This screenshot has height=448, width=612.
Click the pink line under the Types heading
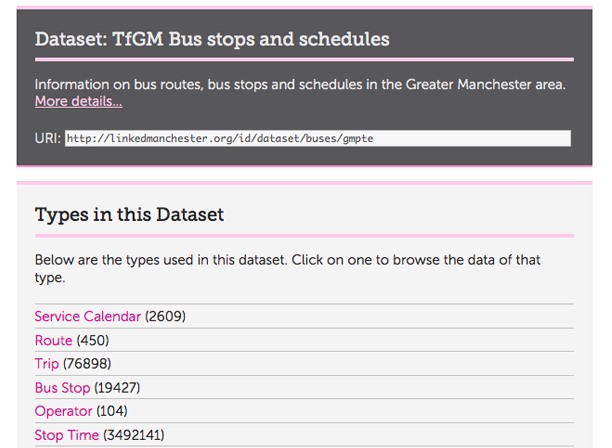click(304, 235)
